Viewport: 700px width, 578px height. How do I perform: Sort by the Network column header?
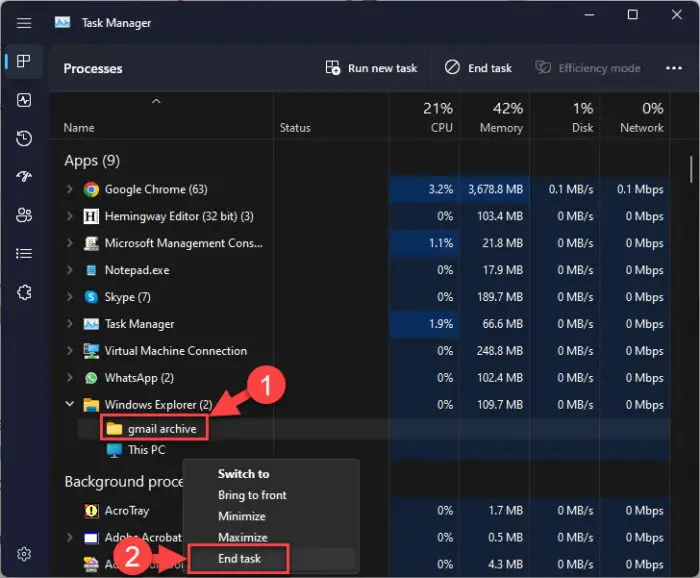coord(634,116)
